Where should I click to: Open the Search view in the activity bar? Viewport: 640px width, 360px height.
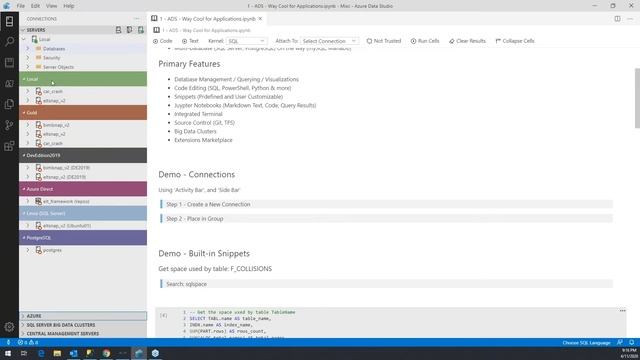[9, 42]
